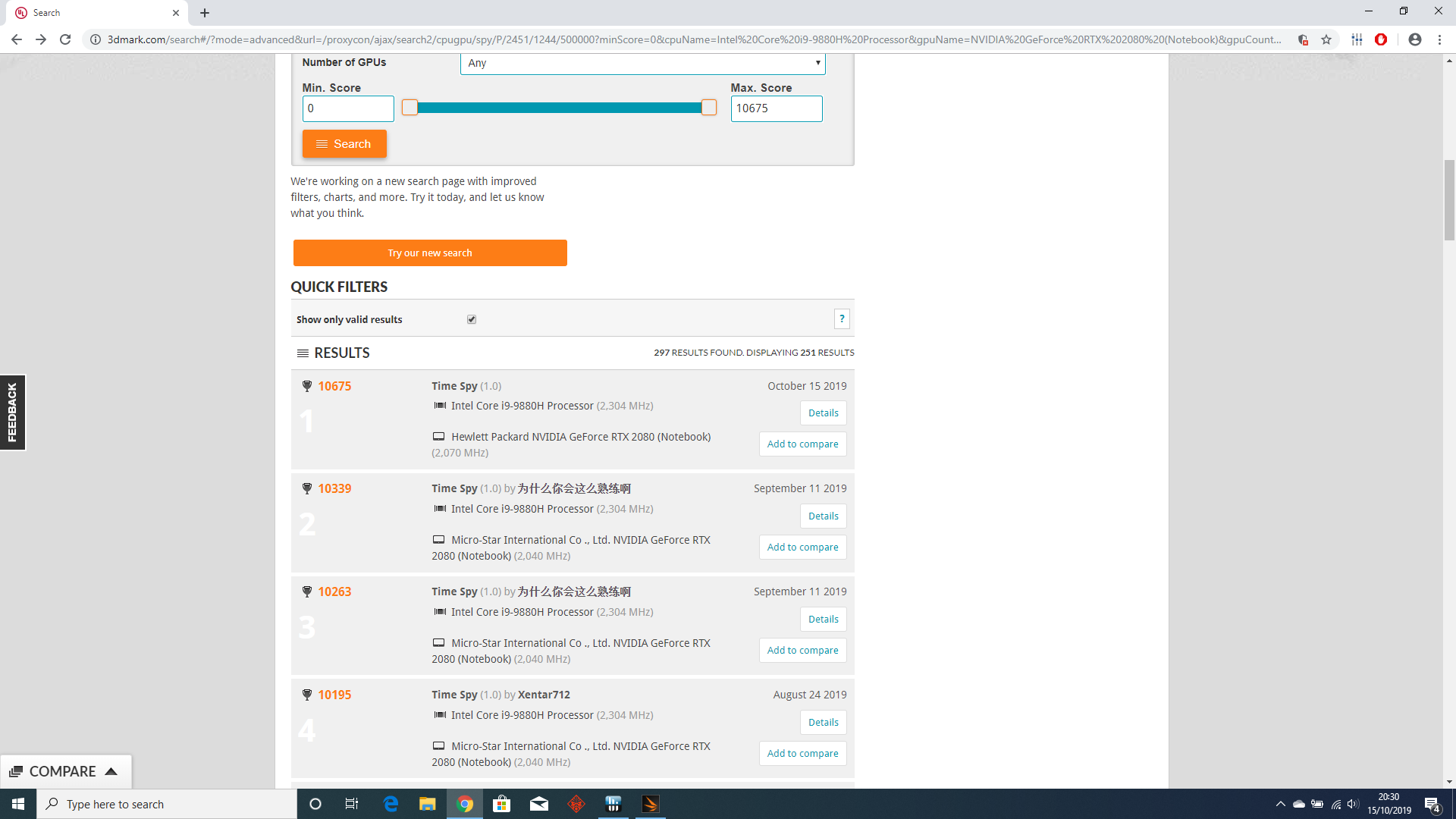Open score 10195 result link

tap(334, 695)
